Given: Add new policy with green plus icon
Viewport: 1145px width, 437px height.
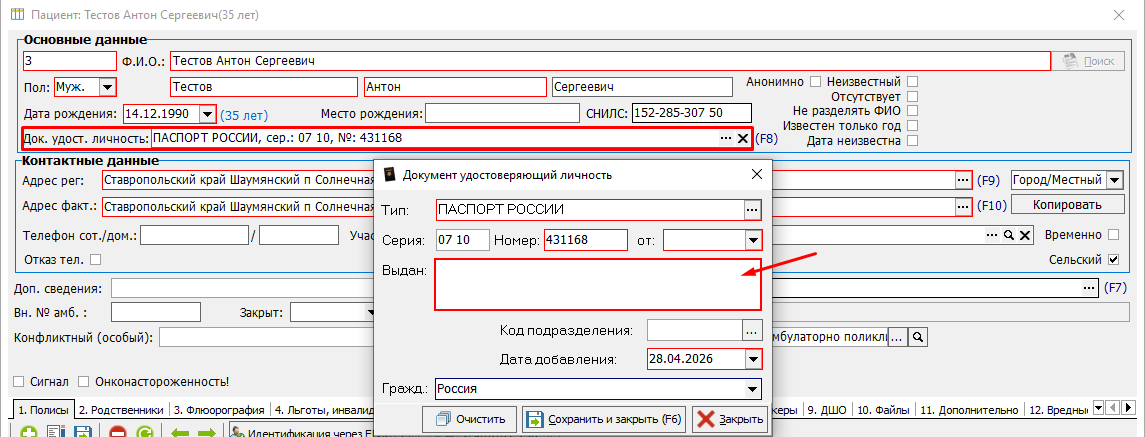Looking at the screenshot, I should coord(29,431).
